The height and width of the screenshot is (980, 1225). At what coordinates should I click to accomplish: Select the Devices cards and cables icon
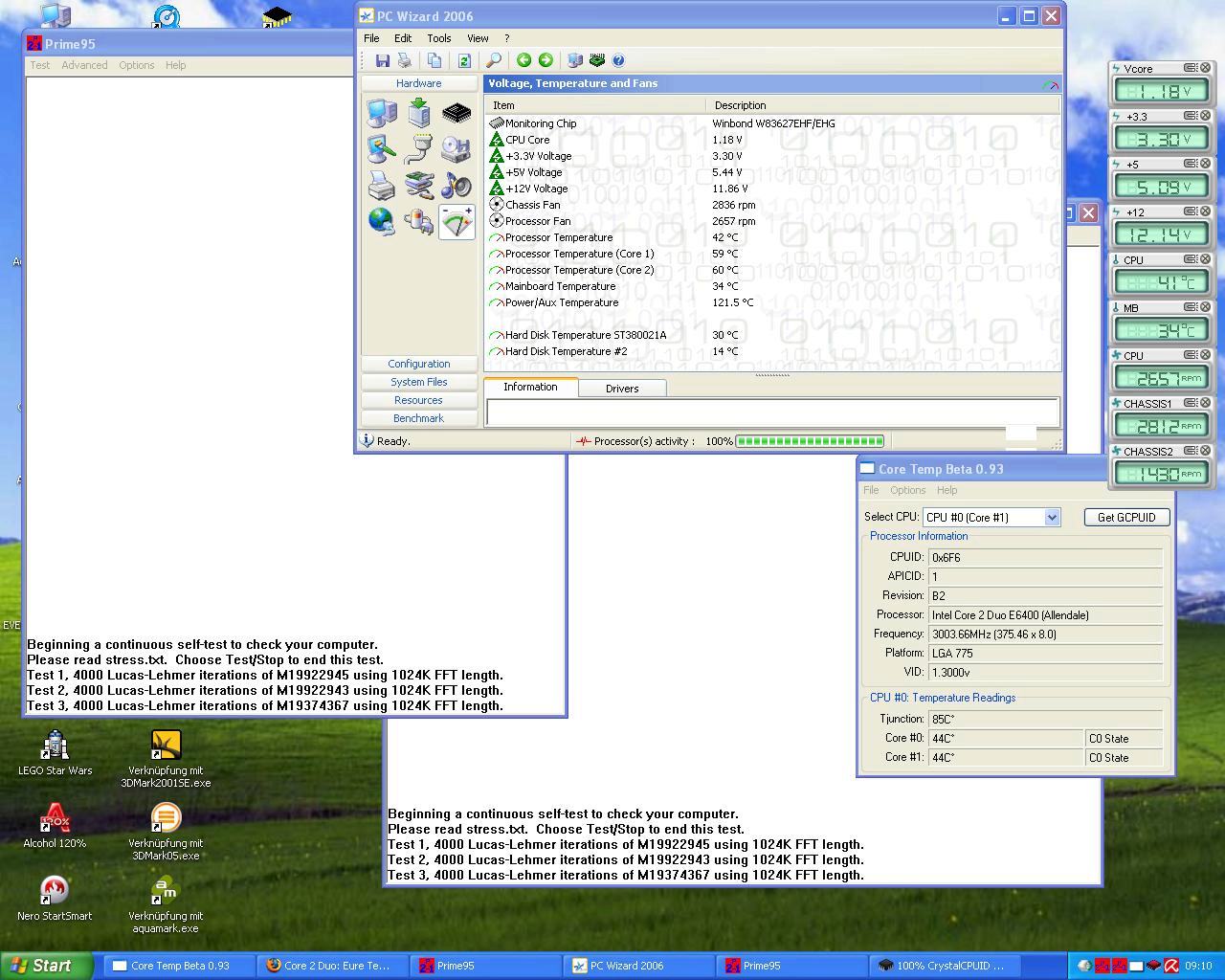[x=419, y=186]
